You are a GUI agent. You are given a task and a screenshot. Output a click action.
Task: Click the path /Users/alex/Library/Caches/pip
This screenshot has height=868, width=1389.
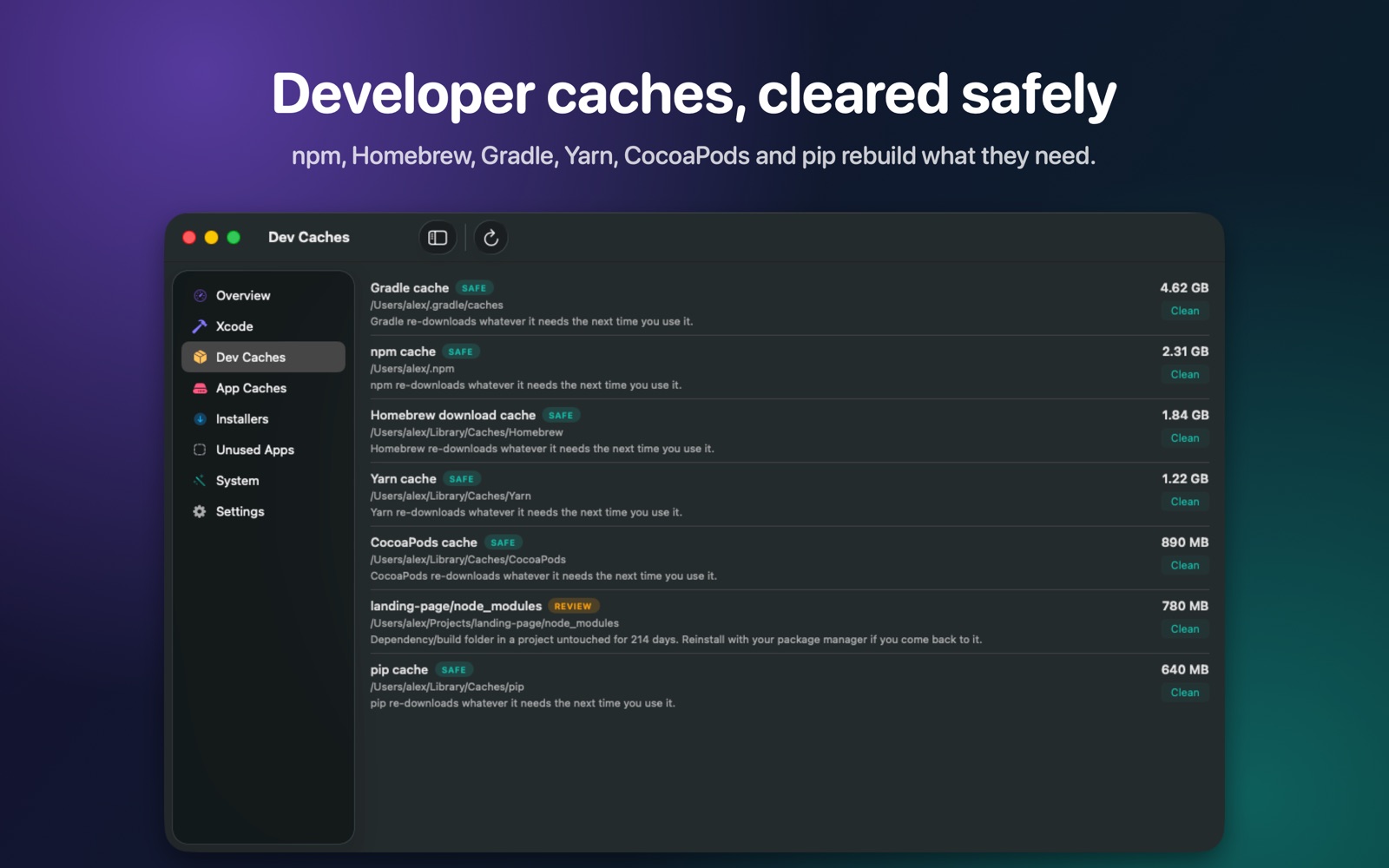(447, 687)
